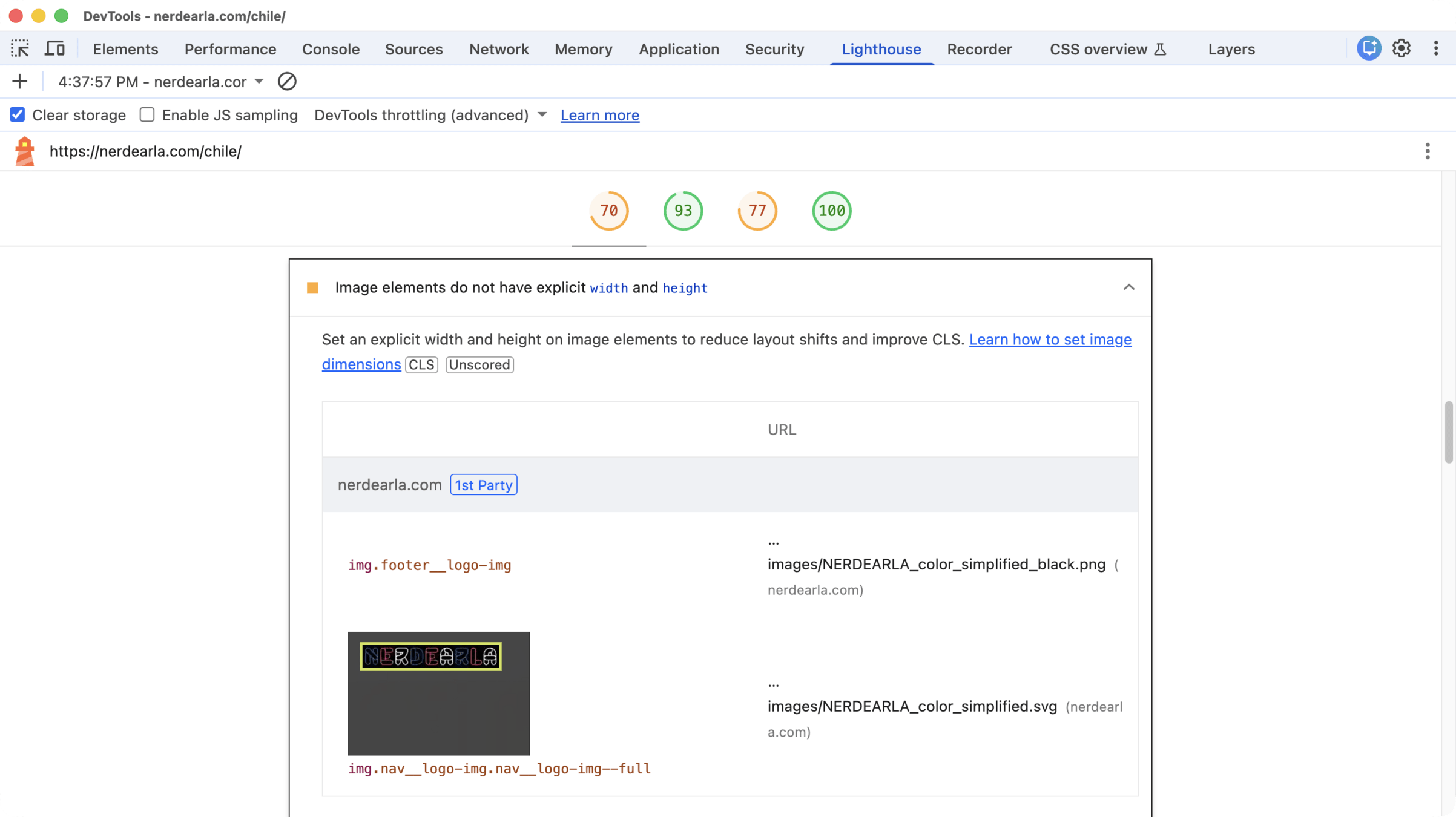Click the inspect element selector icon

20,48
